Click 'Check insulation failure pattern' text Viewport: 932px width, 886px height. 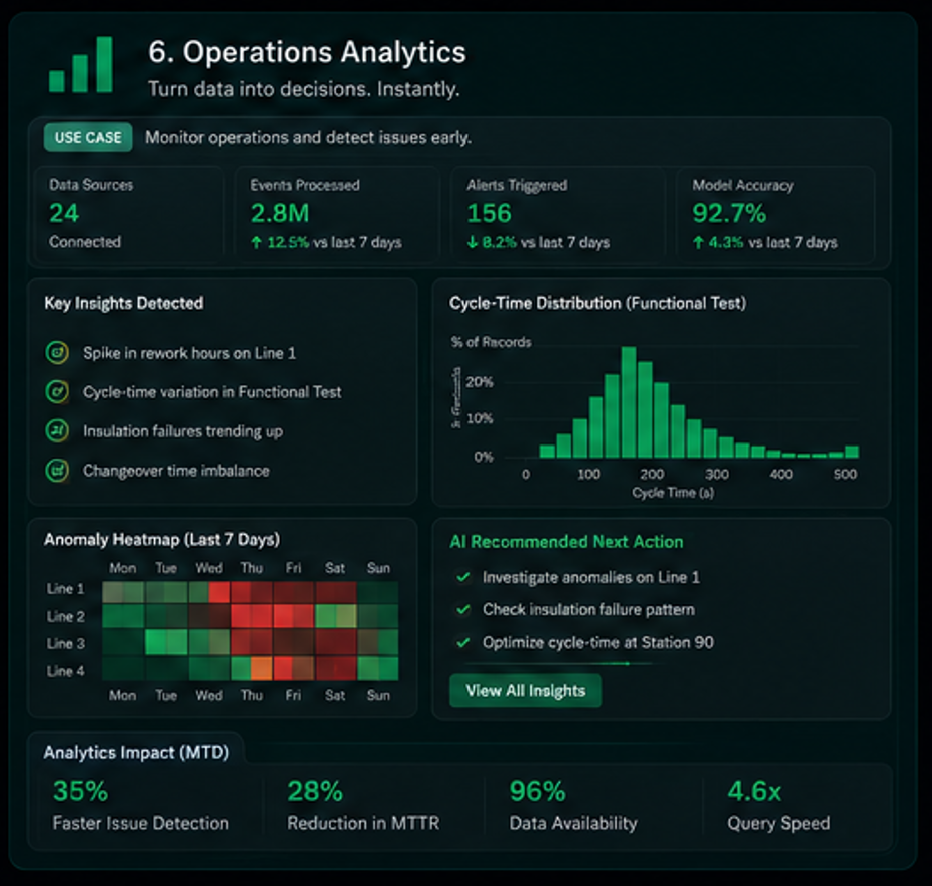588,610
